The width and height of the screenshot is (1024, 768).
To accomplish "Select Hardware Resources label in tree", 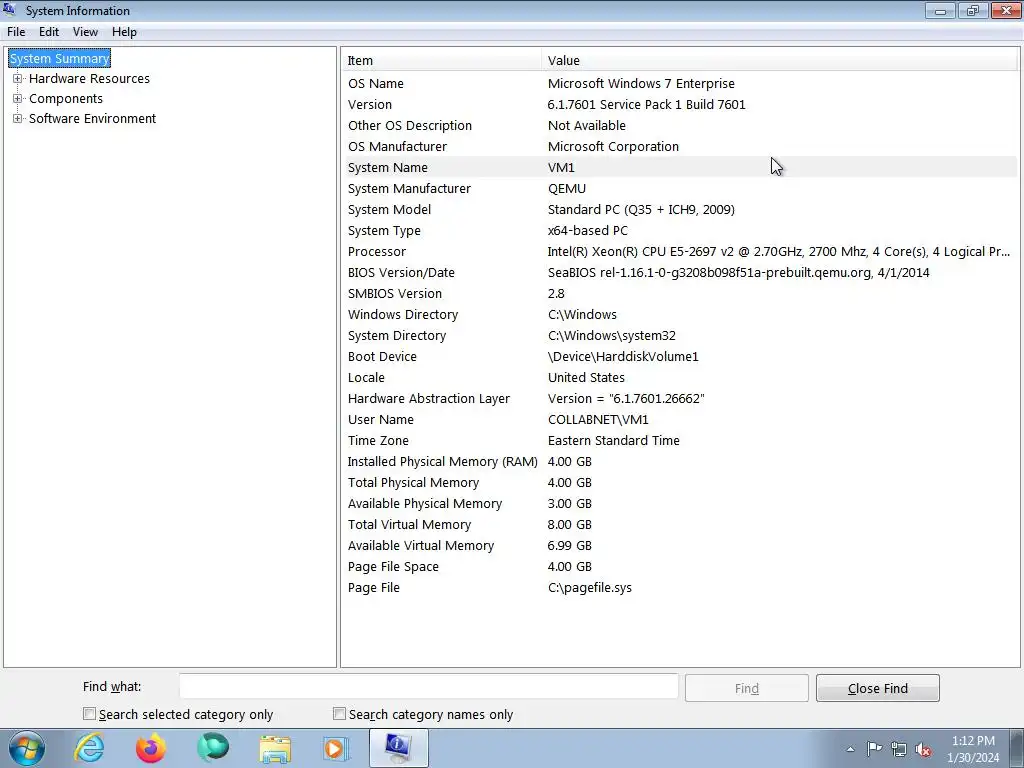I will tap(89, 78).
